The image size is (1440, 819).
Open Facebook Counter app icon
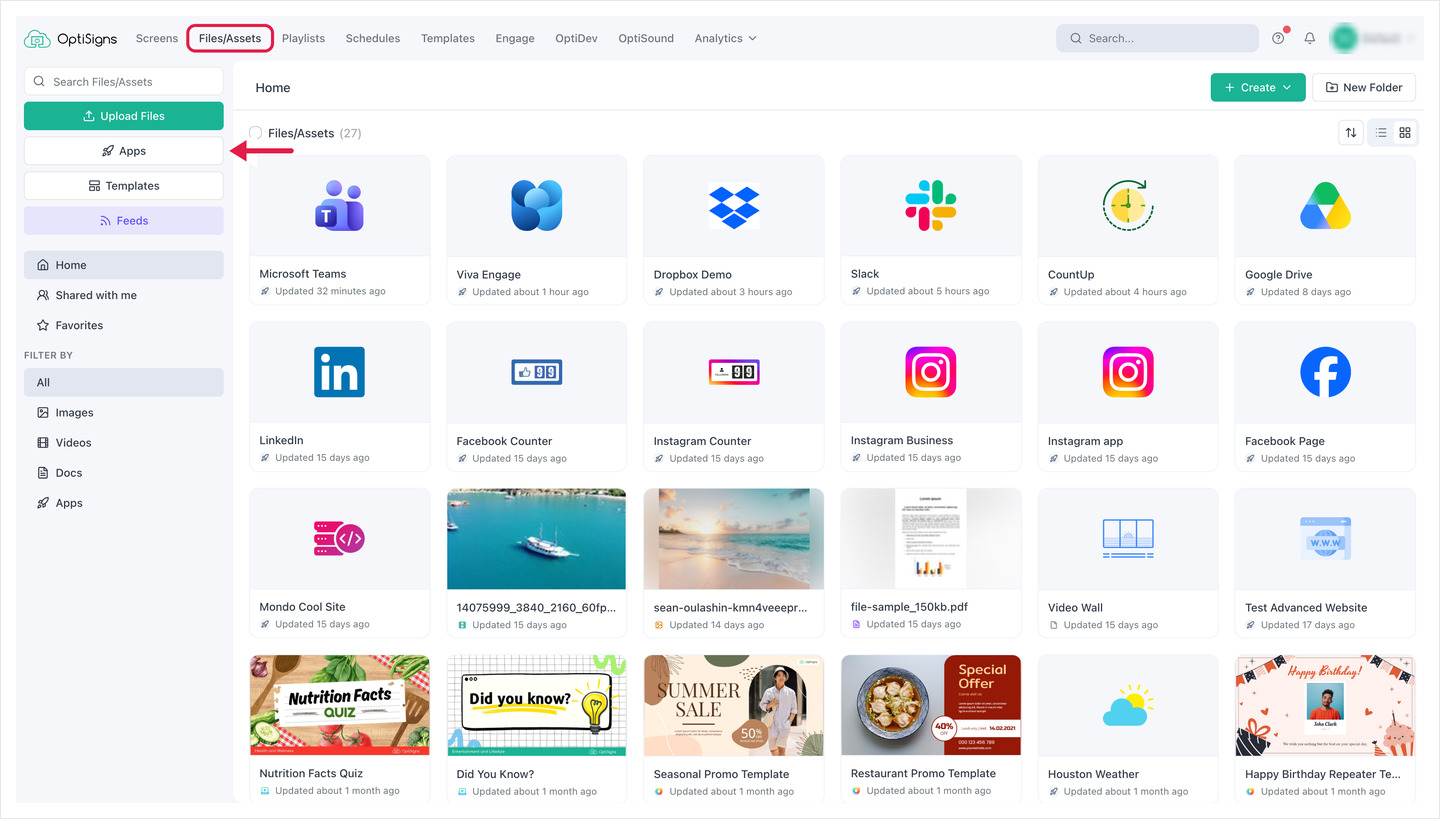click(537, 372)
